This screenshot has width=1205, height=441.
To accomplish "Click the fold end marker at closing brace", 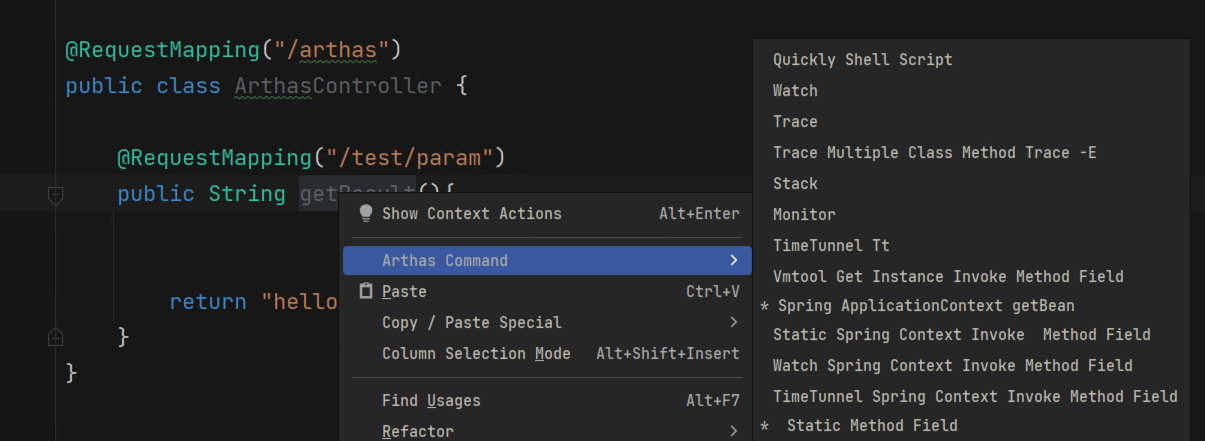I will coord(56,337).
